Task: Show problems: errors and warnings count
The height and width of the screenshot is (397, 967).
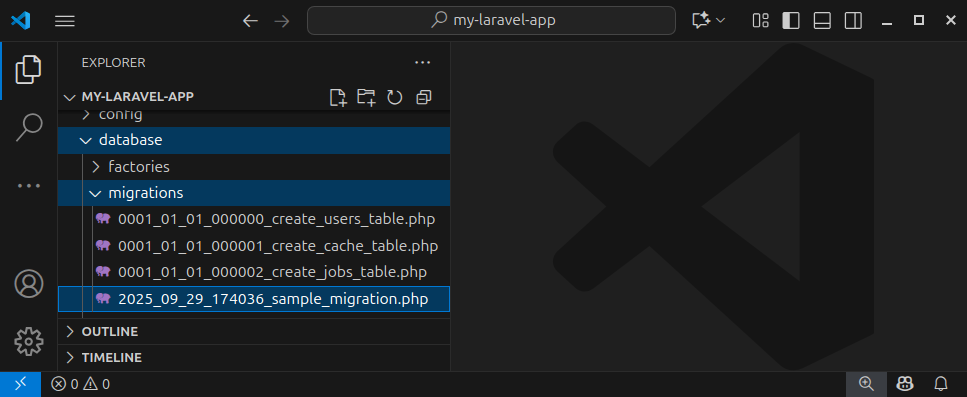Action: [80, 384]
